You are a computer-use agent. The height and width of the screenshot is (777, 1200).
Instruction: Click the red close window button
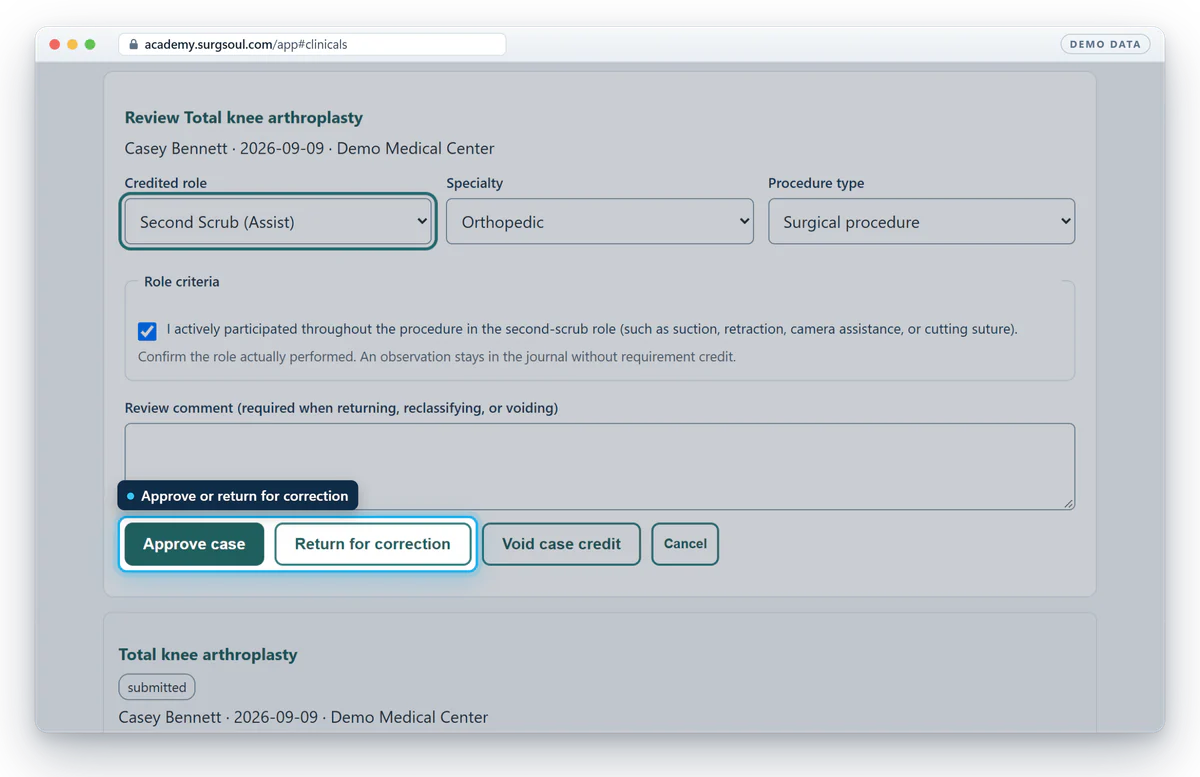[54, 44]
